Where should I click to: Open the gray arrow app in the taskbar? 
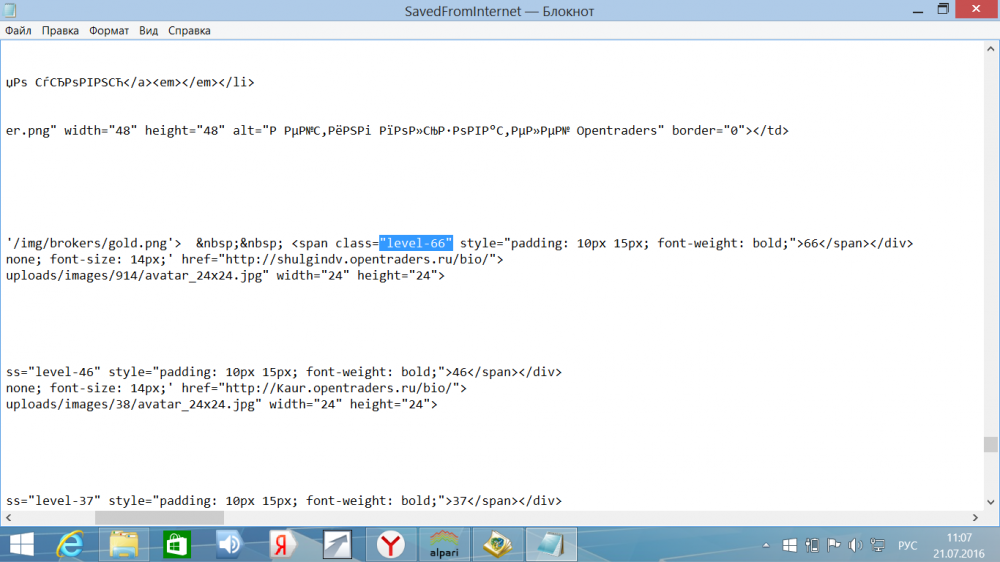337,545
